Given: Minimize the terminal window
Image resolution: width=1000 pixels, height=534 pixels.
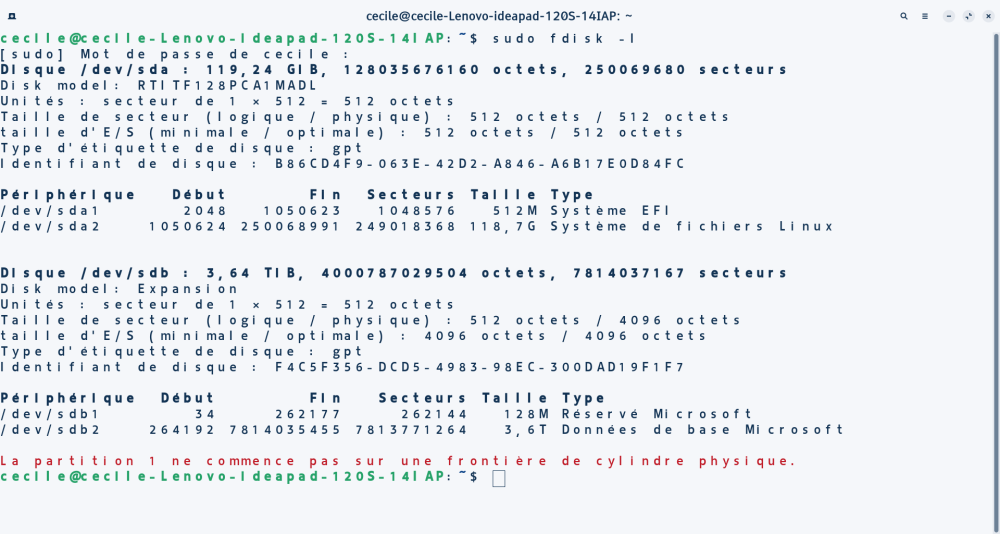Looking at the screenshot, I should [947, 16].
